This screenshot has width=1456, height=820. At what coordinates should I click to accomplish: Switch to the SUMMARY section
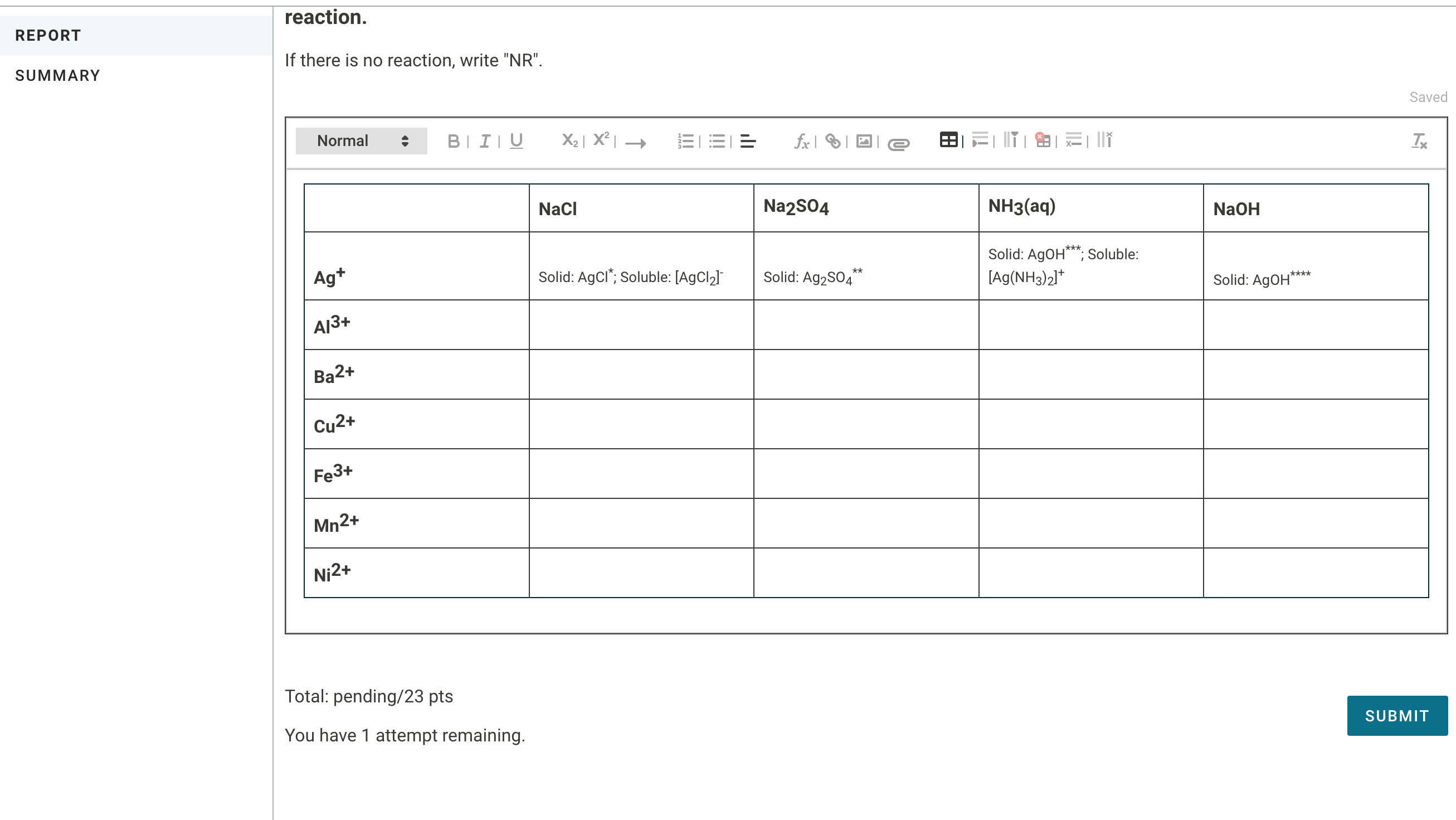[x=57, y=75]
